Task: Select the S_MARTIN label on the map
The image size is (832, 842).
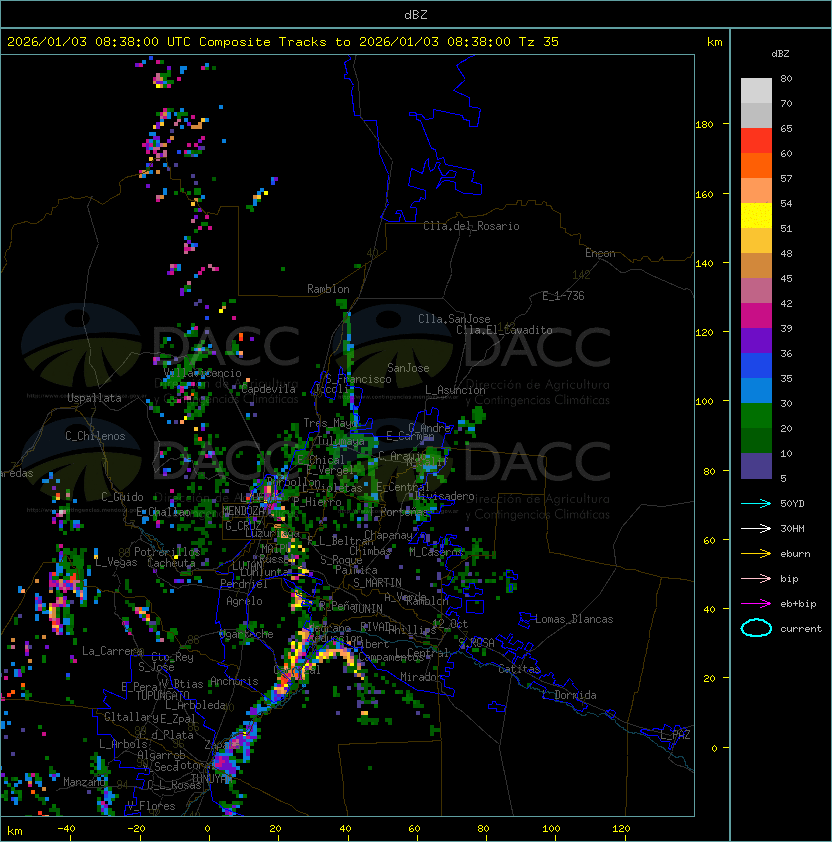Action: (377, 582)
